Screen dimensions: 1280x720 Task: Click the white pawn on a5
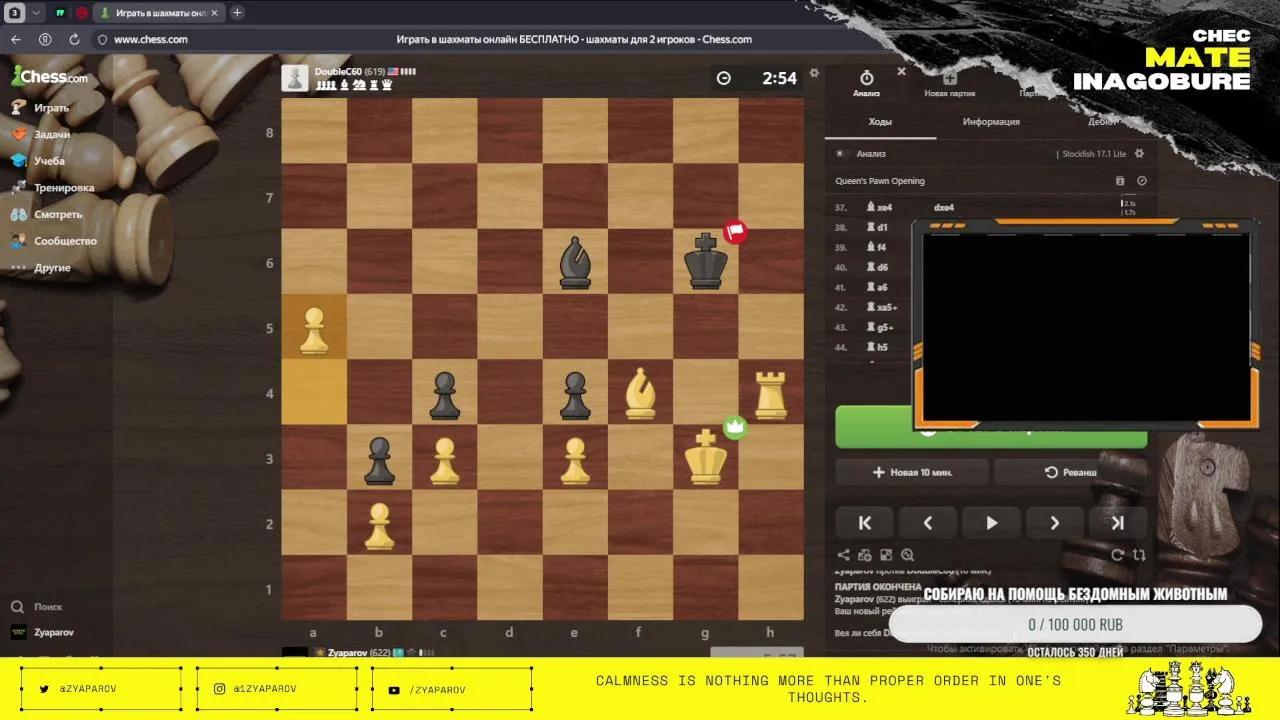tap(314, 328)
